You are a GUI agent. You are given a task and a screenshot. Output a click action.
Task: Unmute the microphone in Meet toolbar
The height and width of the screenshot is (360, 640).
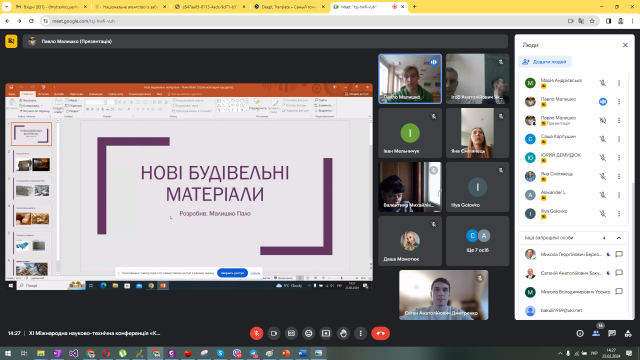click(x=256, y=333)
